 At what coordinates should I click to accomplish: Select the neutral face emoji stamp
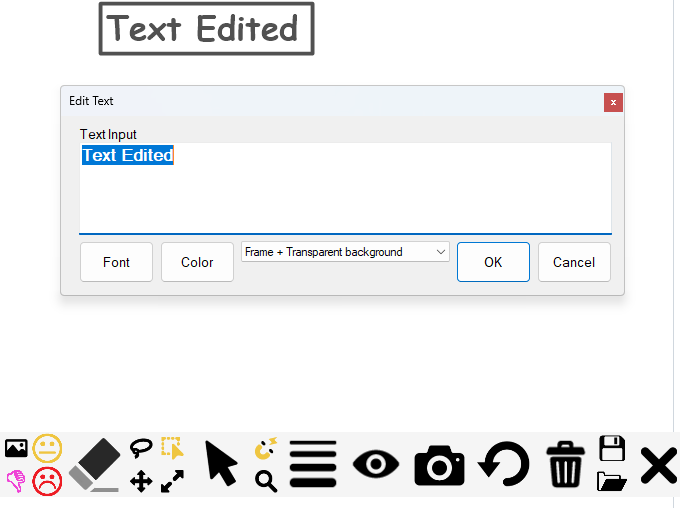tap(47, 448)
